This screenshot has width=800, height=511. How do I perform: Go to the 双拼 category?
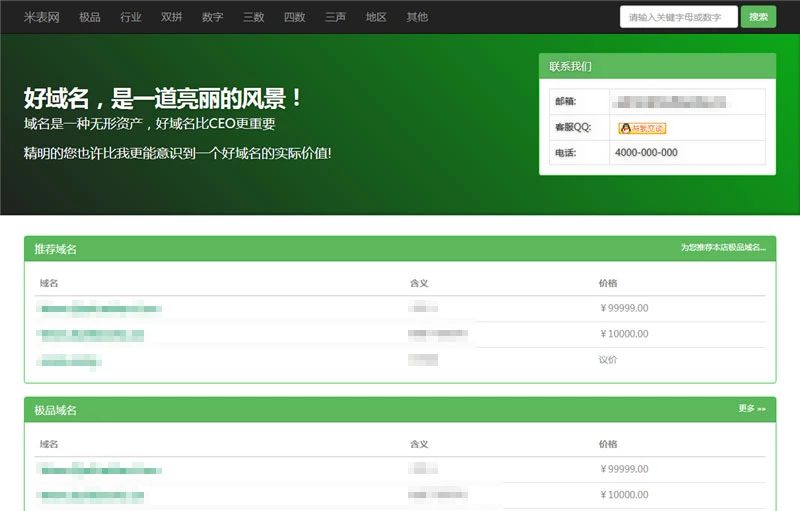click(172, 17)
